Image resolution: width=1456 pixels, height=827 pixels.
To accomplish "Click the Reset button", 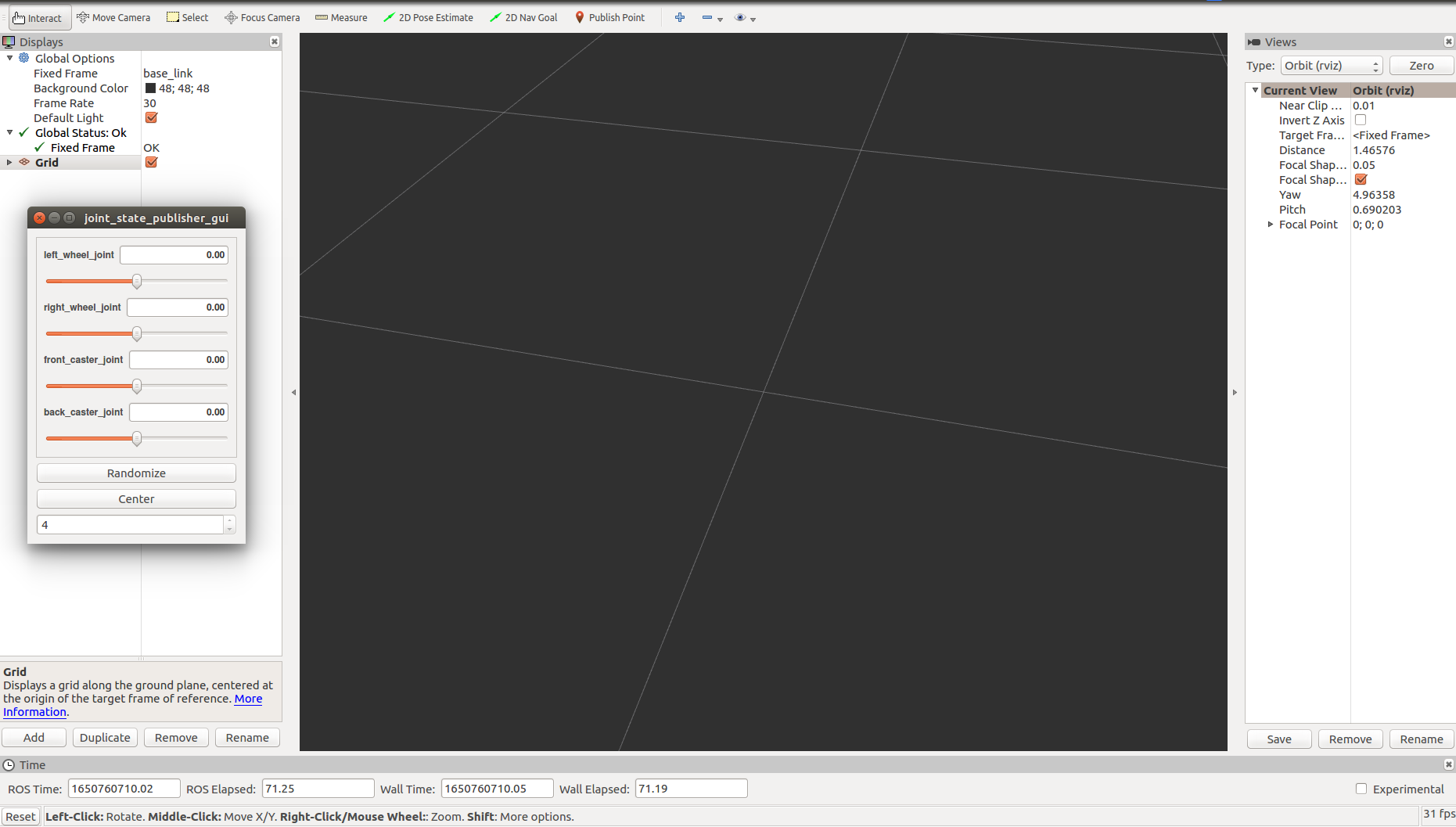I will click(x=20, y=816).
